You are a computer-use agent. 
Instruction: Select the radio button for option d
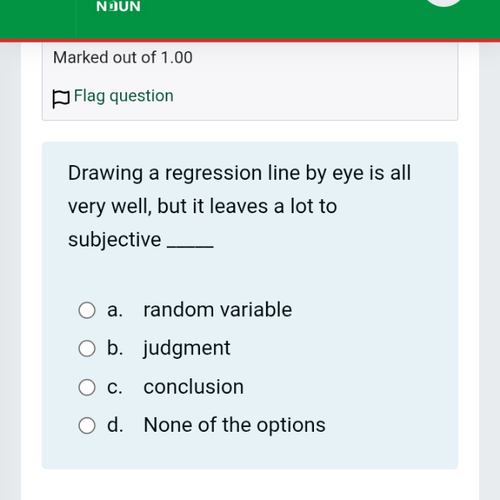[87, 426]
